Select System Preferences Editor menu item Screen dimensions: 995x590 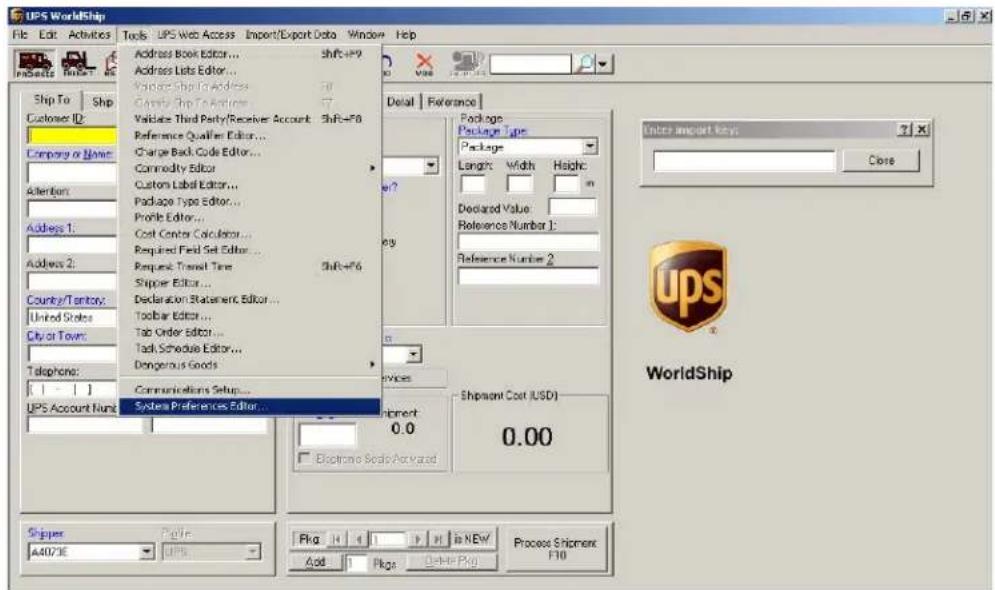tap(250, 406)
